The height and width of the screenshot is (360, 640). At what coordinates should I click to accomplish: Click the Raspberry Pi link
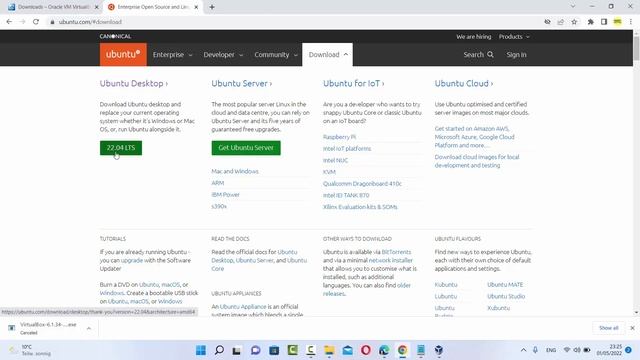339,137
